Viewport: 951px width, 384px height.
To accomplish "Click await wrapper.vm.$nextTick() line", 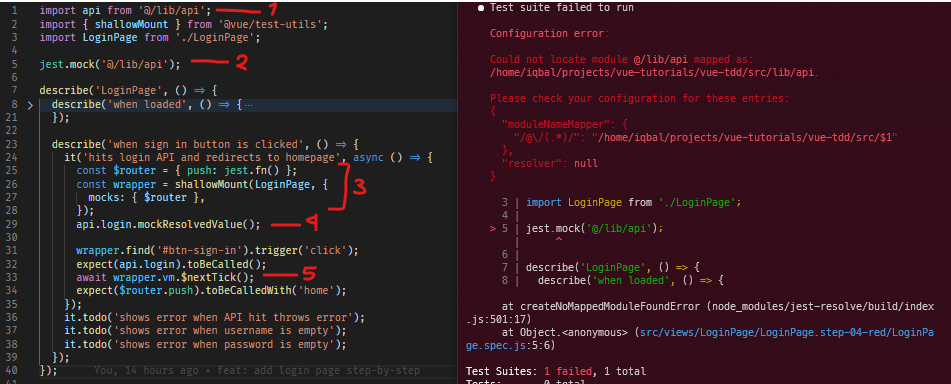I will tap(165, 277).
